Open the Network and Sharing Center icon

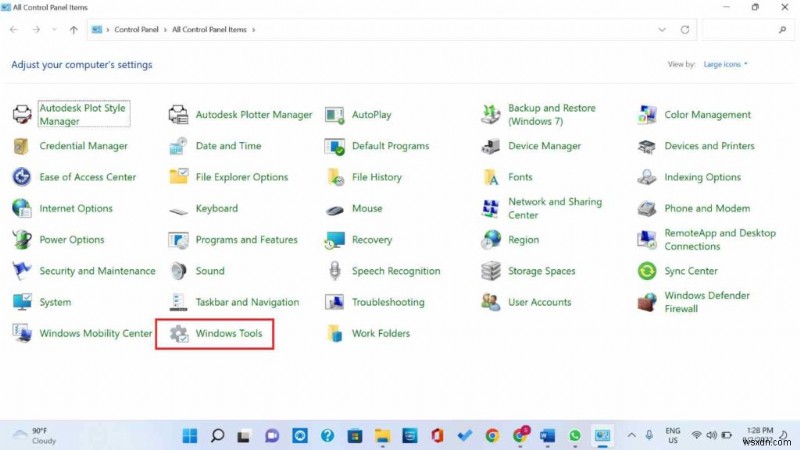coord(490,208)
